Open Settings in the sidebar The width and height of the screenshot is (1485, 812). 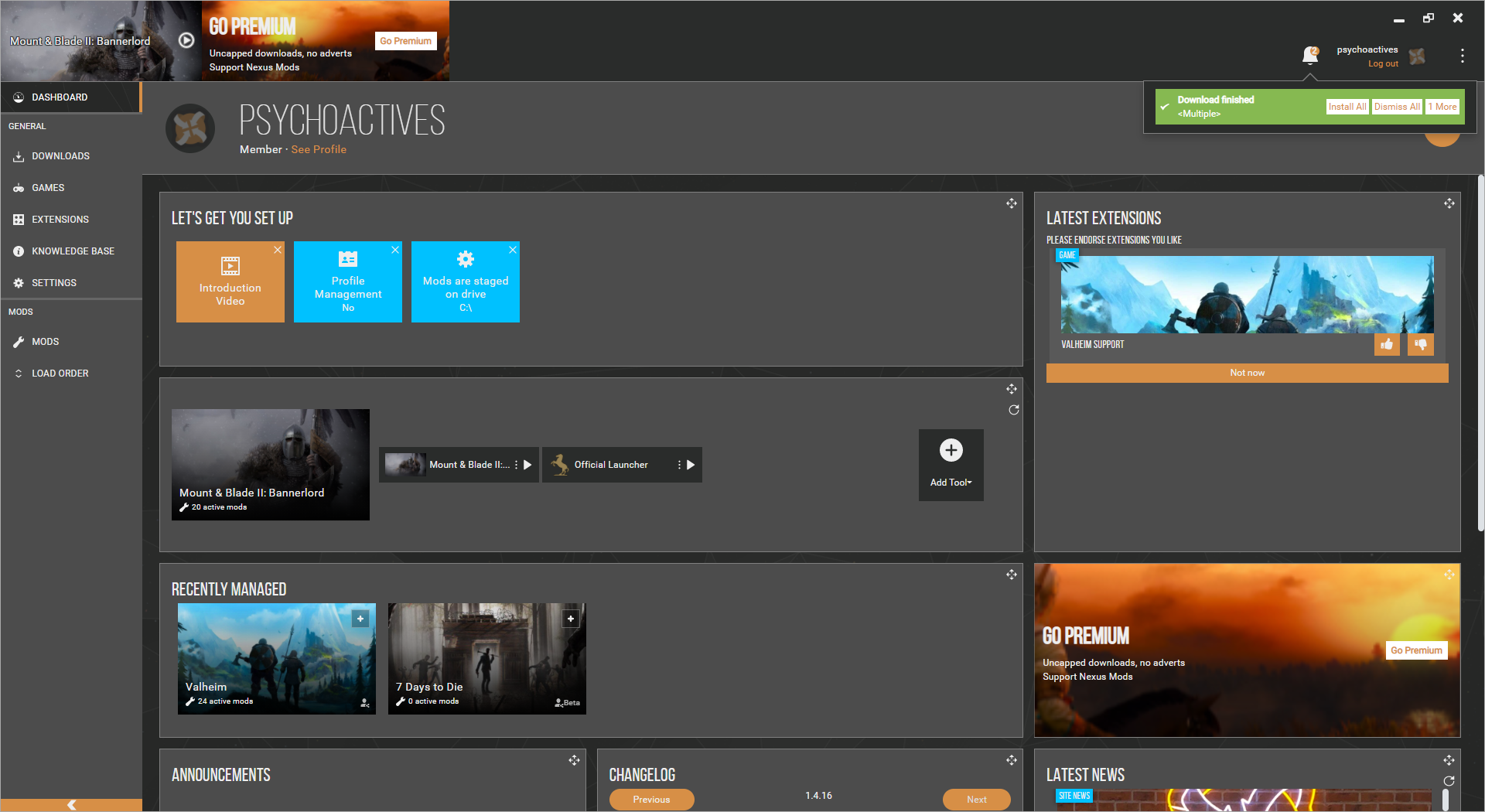pos(71,283)
